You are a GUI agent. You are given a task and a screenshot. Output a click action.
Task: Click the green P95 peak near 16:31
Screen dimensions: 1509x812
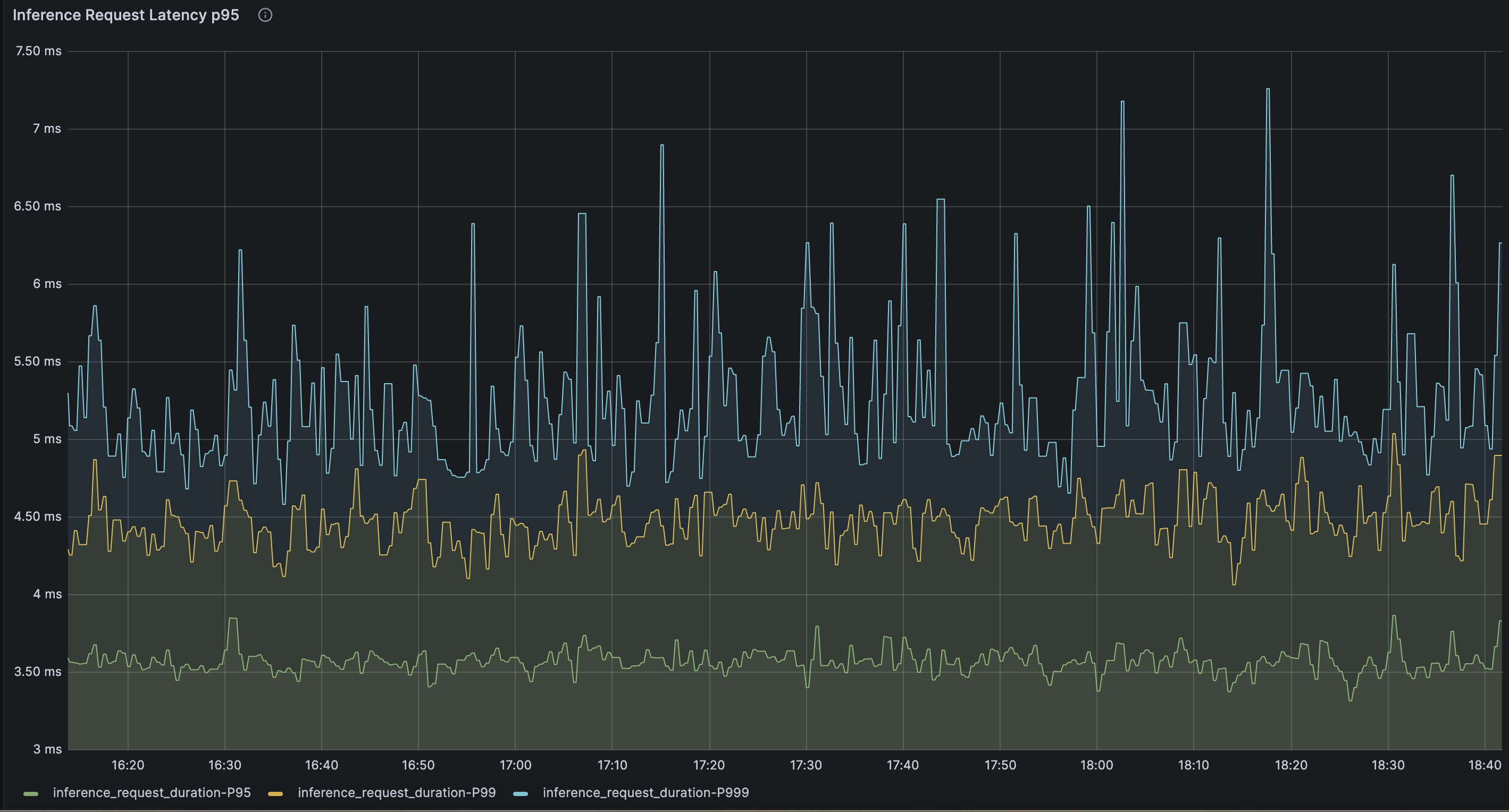pyautogui.click(x=232, y=618)
